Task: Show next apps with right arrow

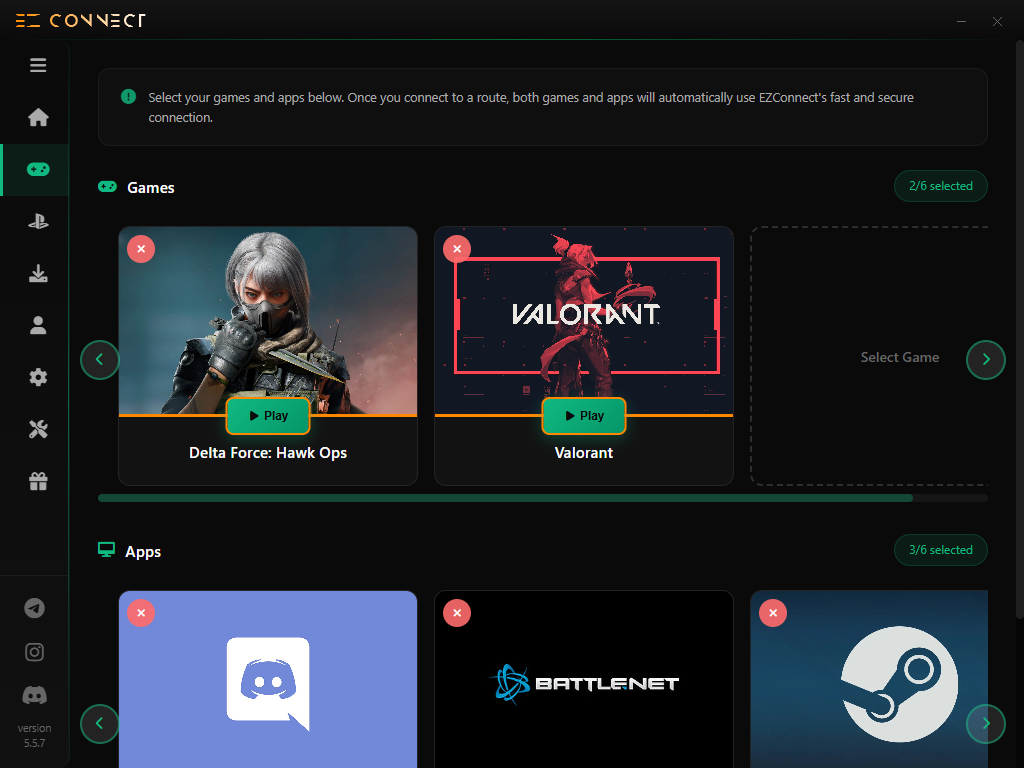Action: coord(985,724)
